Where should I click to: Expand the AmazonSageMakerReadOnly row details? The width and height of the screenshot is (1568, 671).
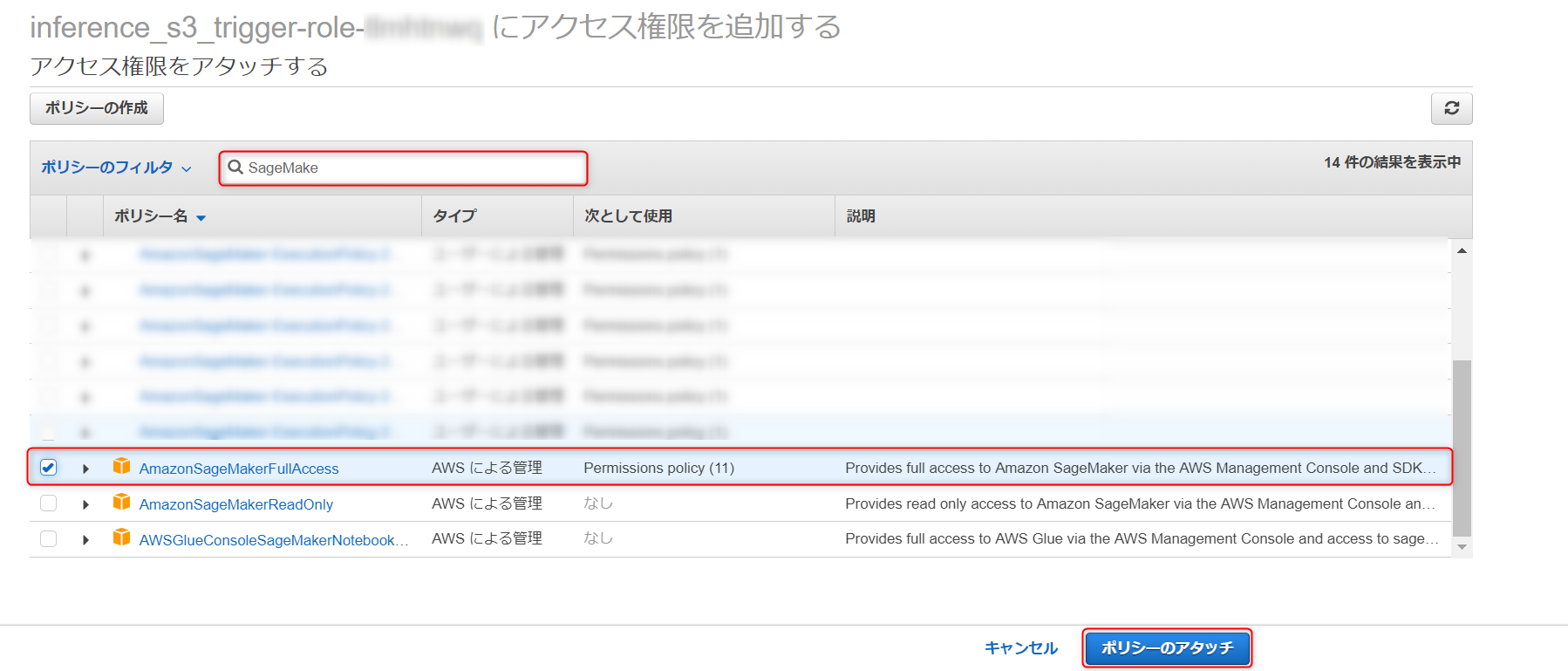click(x=85, y=504)
